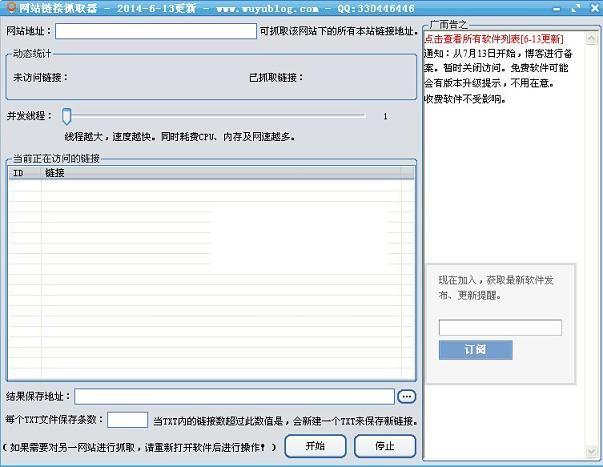Click the browse (...) button for save path

[x=406, y=397]
